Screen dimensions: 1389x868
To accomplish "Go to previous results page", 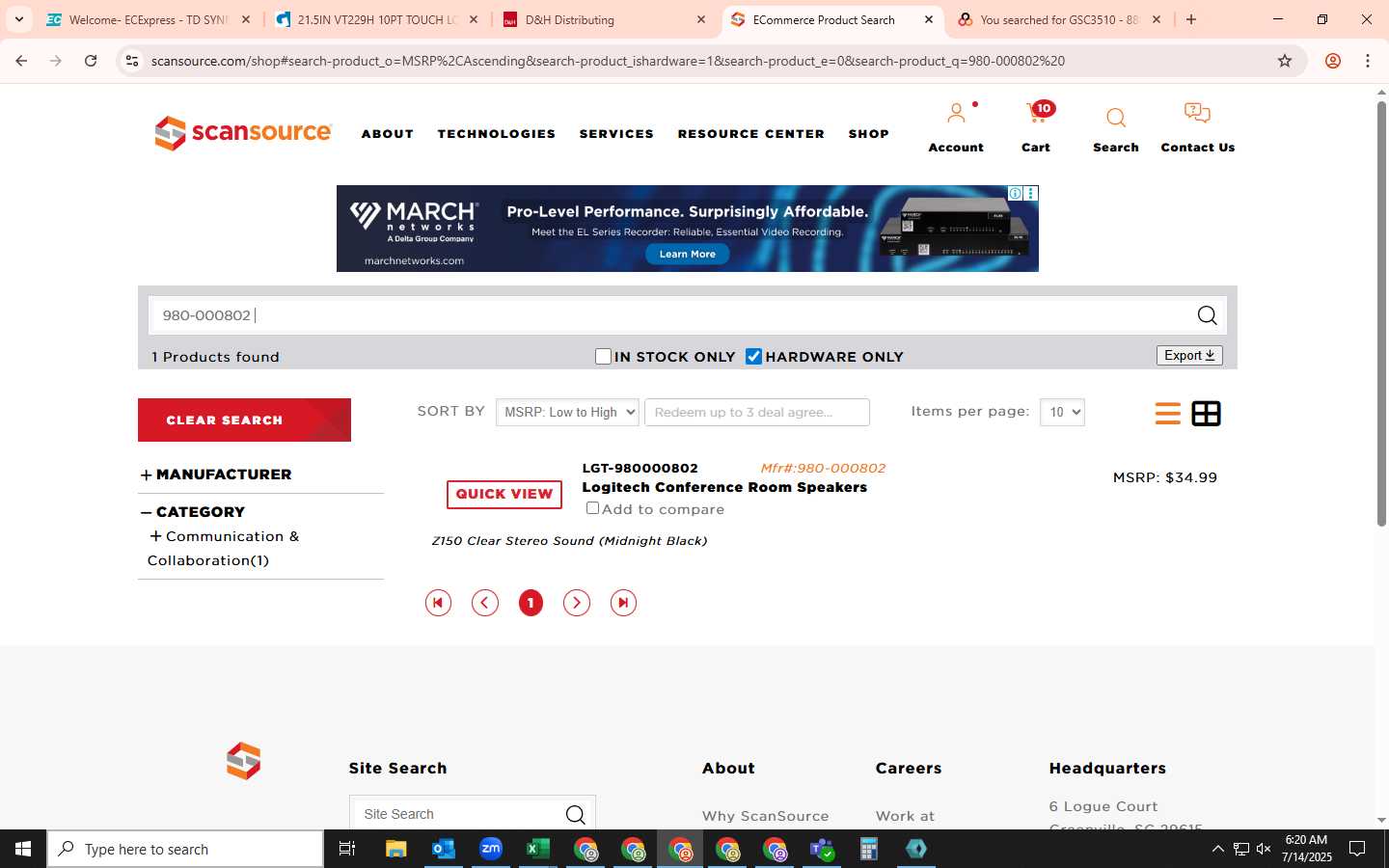I will click(x=485, y=603).
